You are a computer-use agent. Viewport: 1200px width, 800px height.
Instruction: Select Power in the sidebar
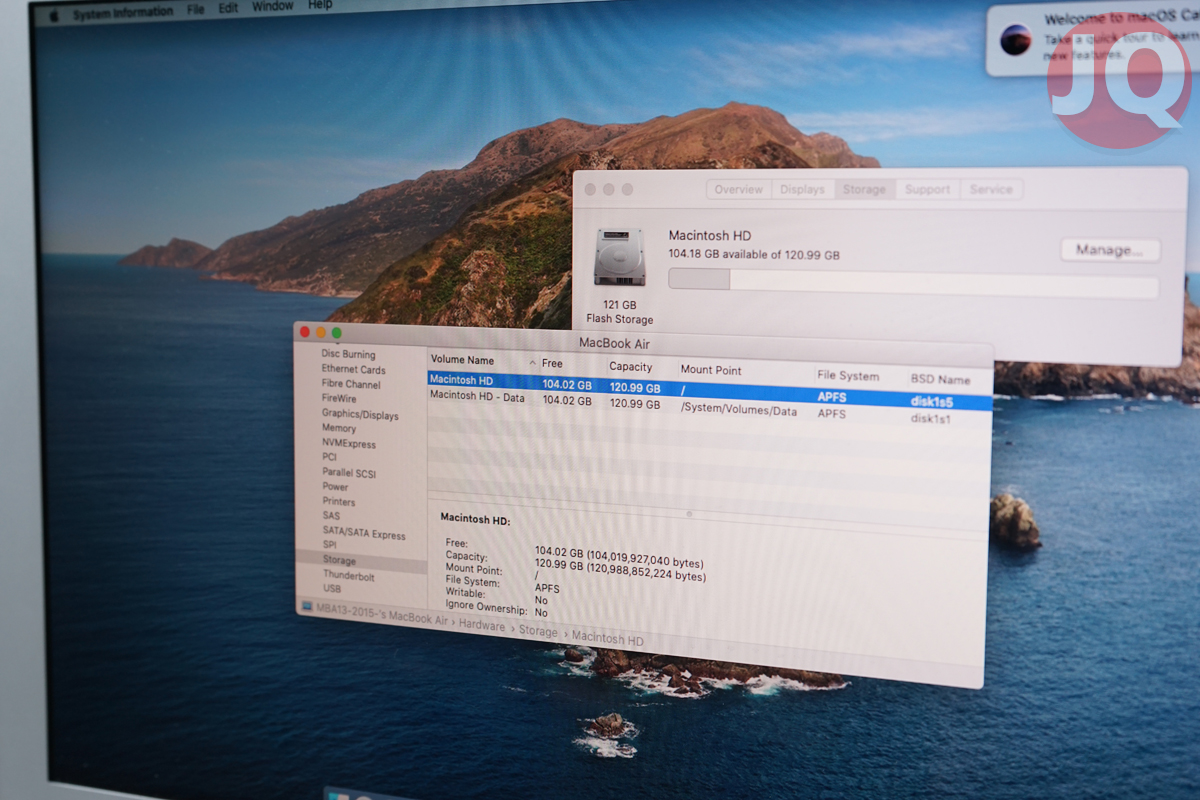coord(335,487)
